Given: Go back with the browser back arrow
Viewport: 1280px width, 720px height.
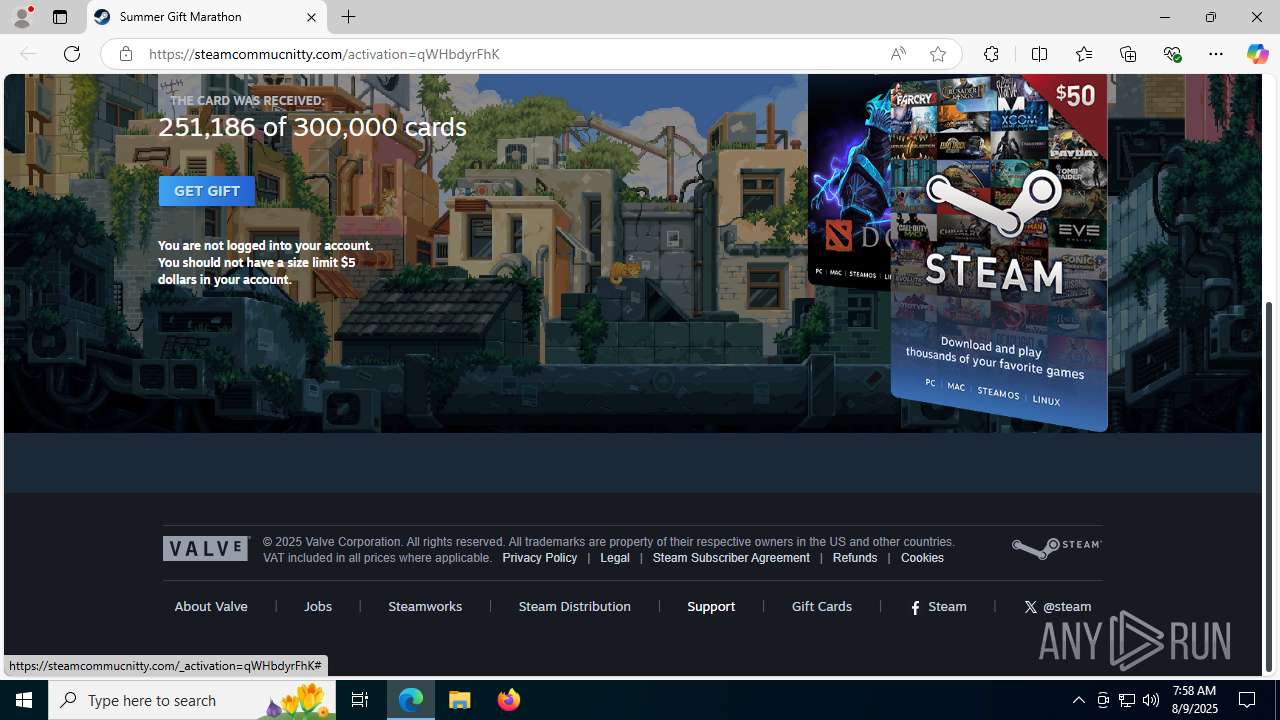Looking at the screenshot, I should tap(28, 54).
